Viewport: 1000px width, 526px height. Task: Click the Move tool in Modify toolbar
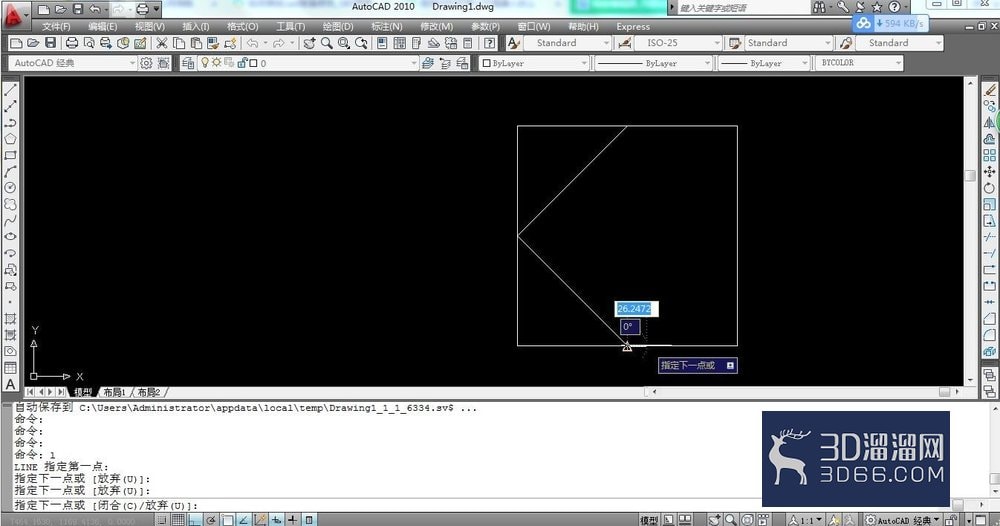[x=989, y=172]
